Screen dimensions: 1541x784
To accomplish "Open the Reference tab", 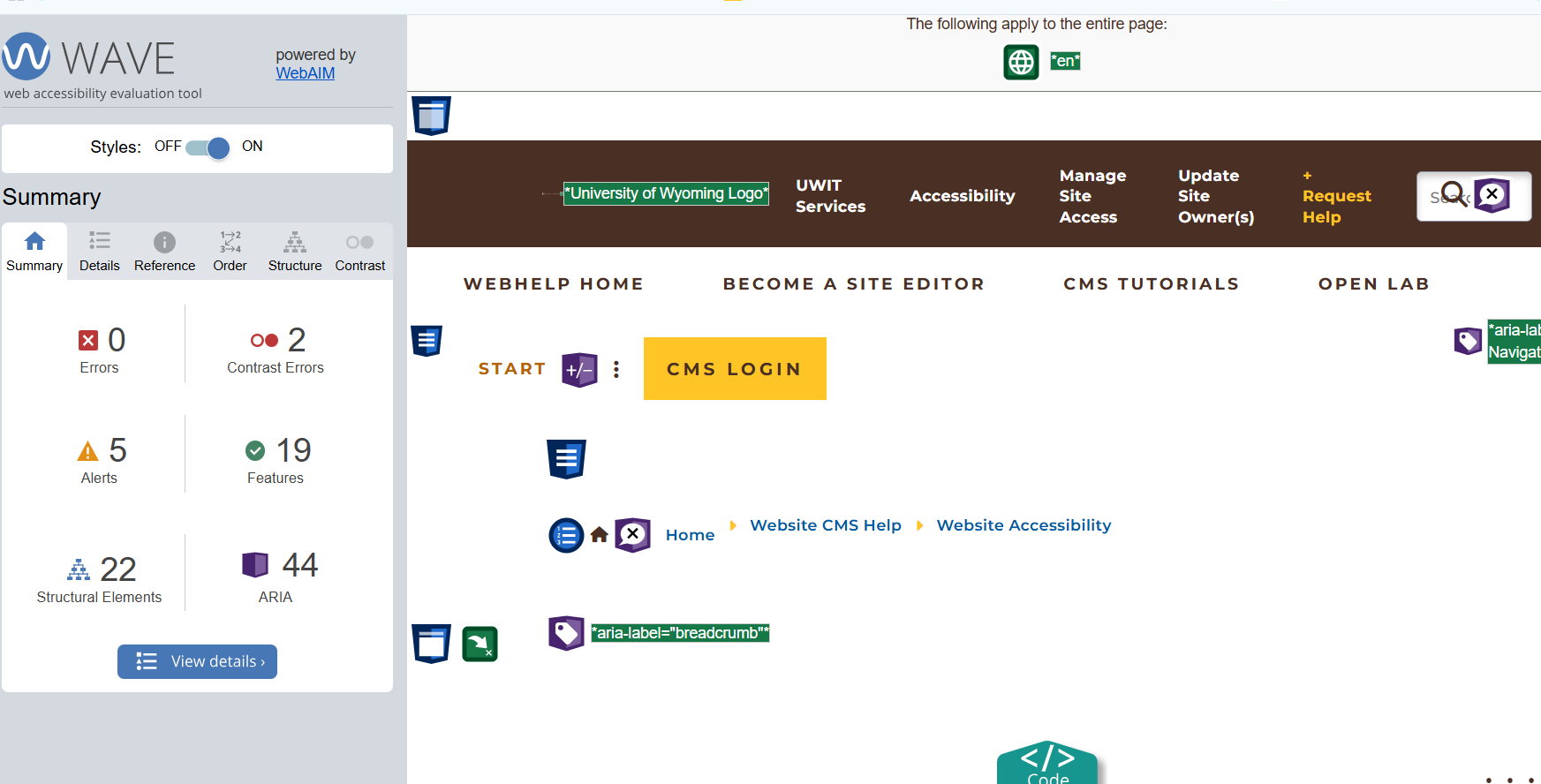I will pos(164,252).
